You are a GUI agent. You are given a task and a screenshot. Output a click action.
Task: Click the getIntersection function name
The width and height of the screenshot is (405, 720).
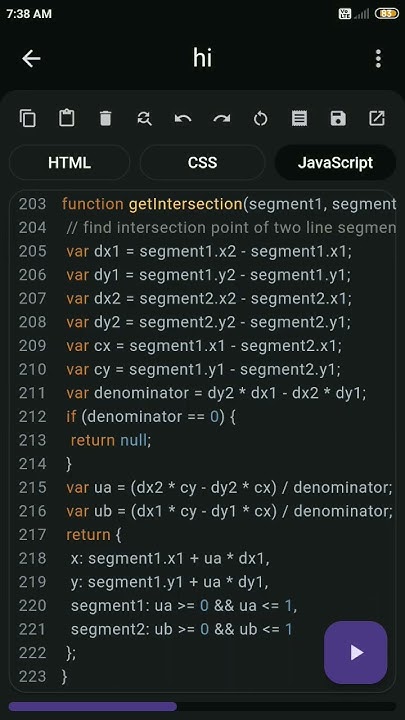tap(186, 204)
